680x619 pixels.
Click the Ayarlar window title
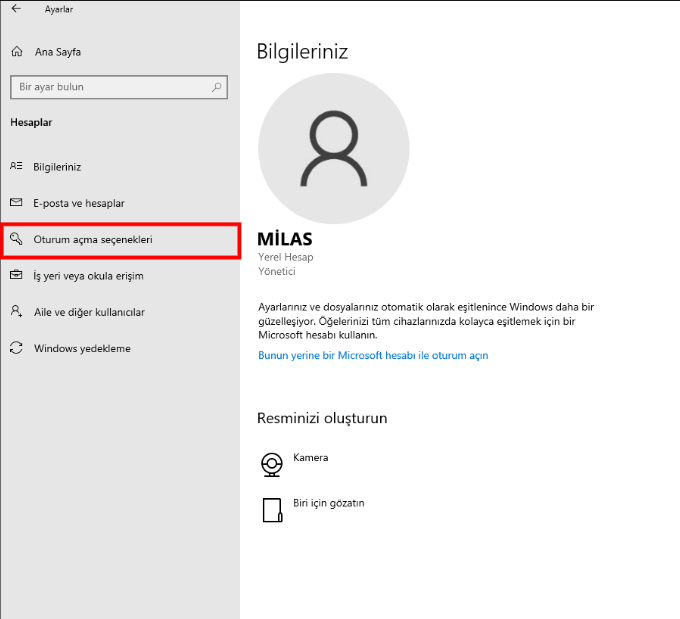click(x=59, y=9)
